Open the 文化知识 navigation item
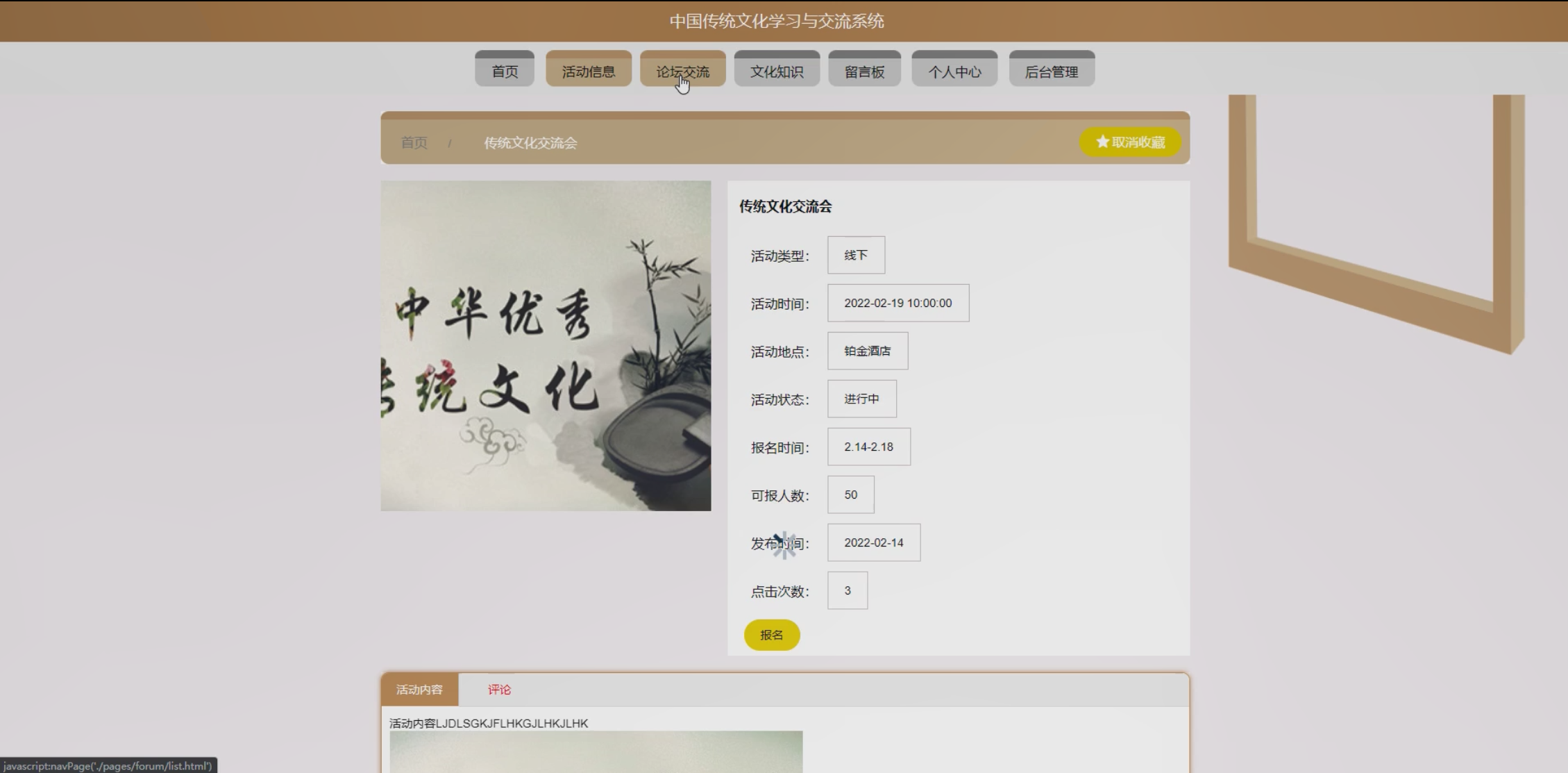Viewport: 1568px width, 773px height. tap(776, 71)
